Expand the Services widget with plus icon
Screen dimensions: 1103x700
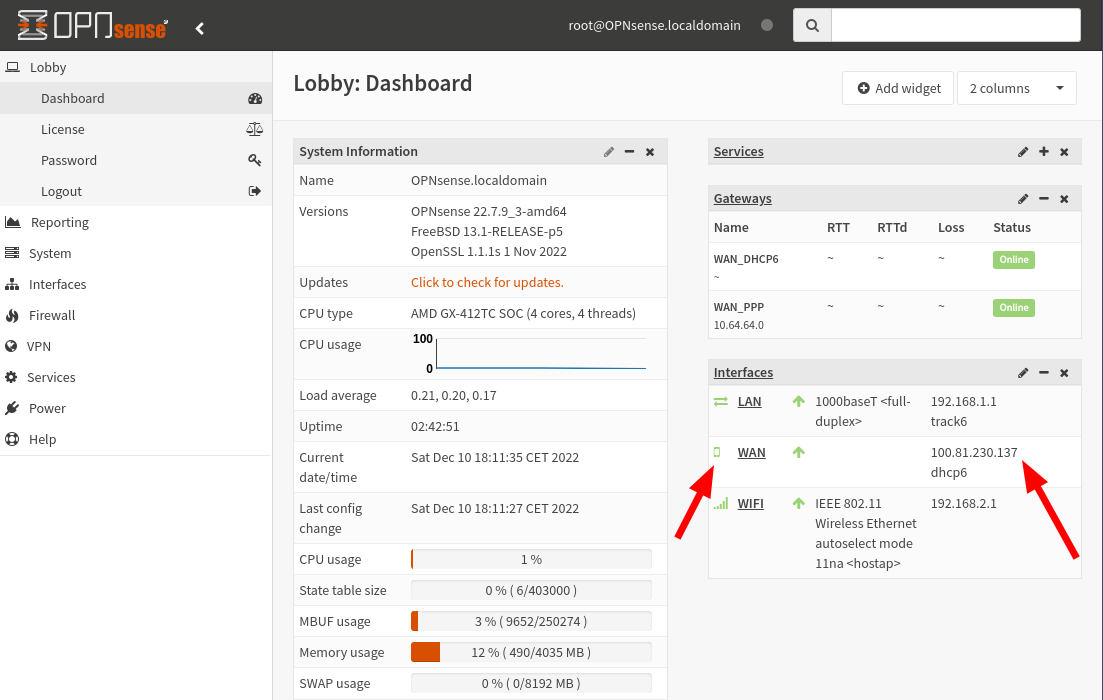point(1044,152)
